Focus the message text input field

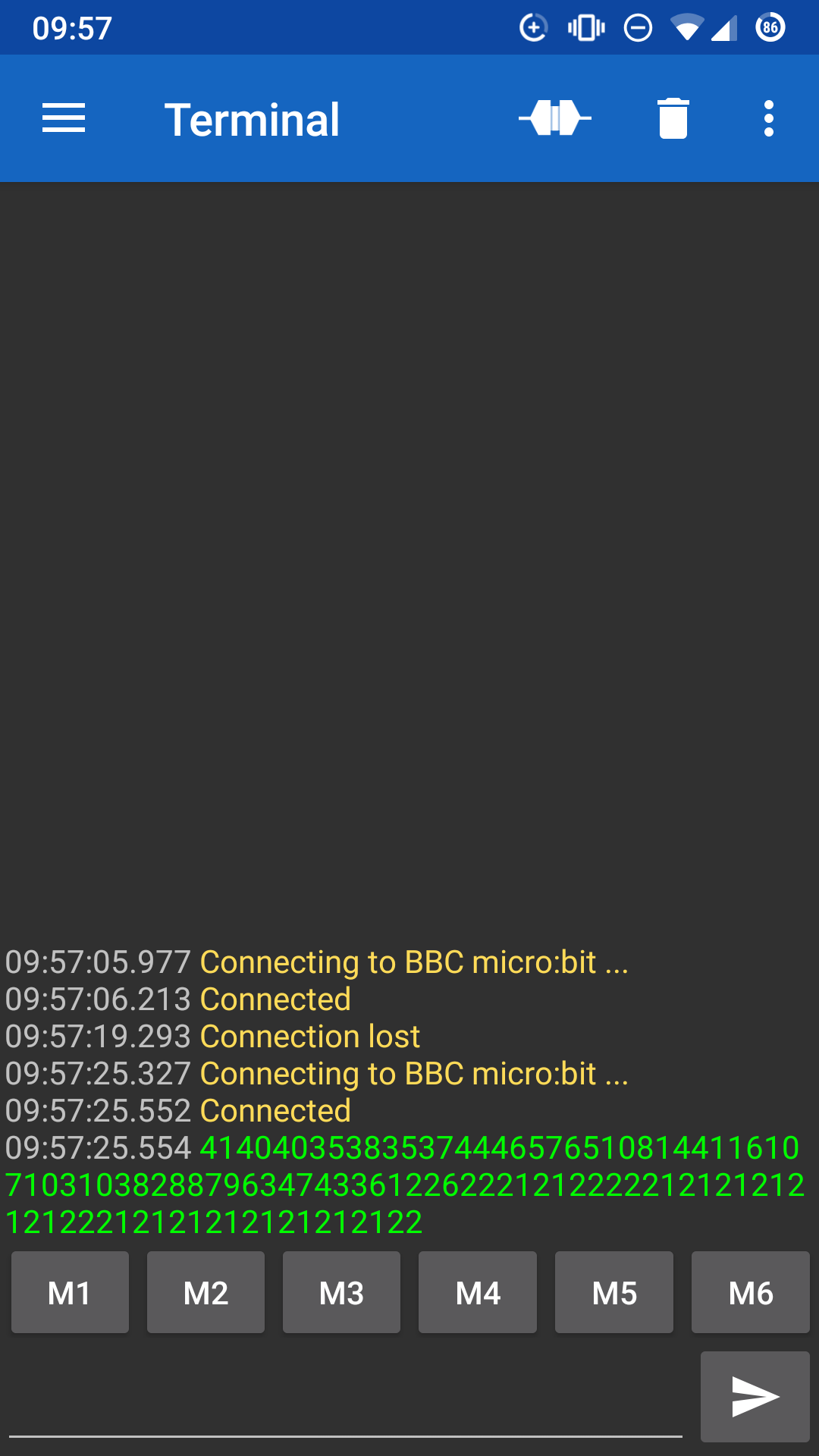point(346,1403)
